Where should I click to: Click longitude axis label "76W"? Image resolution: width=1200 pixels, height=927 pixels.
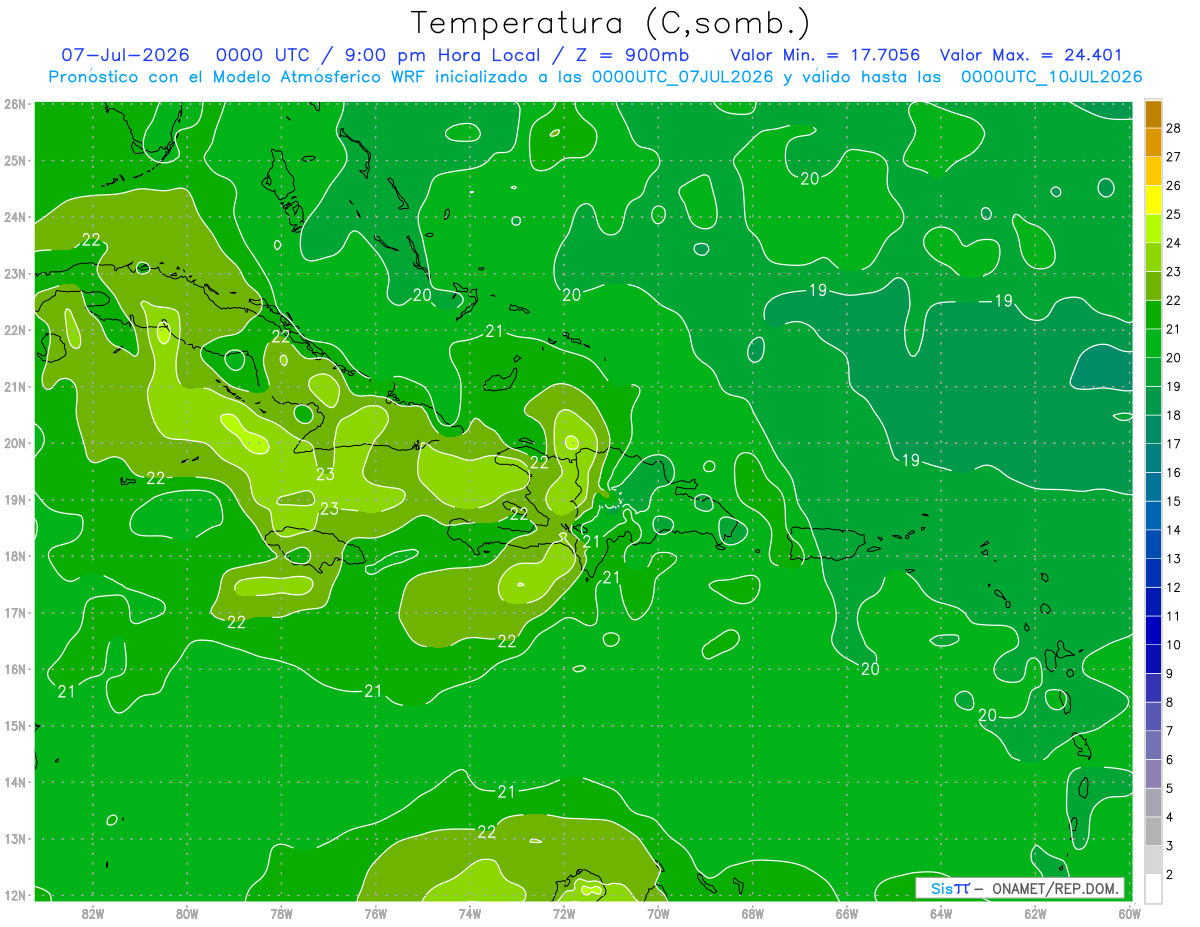click(375, 913)
